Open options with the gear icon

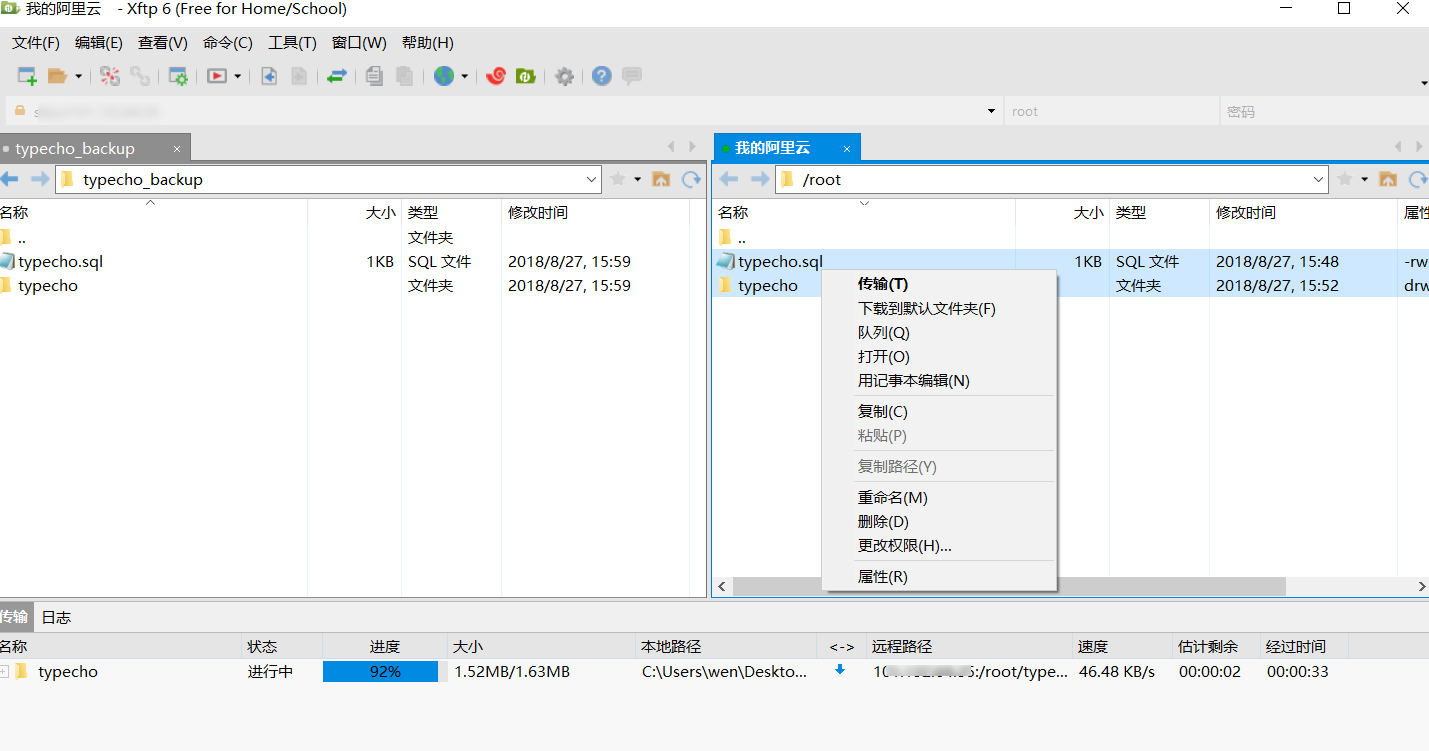point(565,76)
